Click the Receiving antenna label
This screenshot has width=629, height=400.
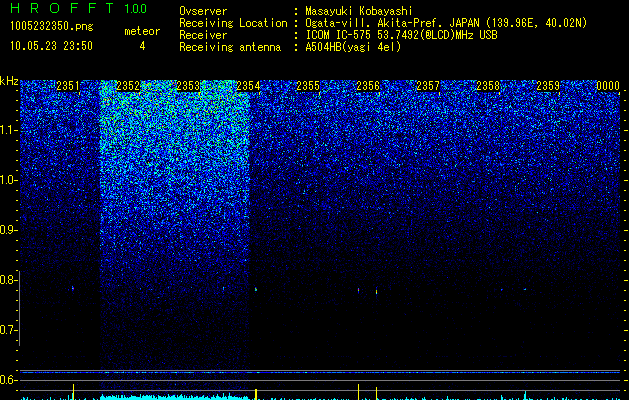click(x=230, y=47)
